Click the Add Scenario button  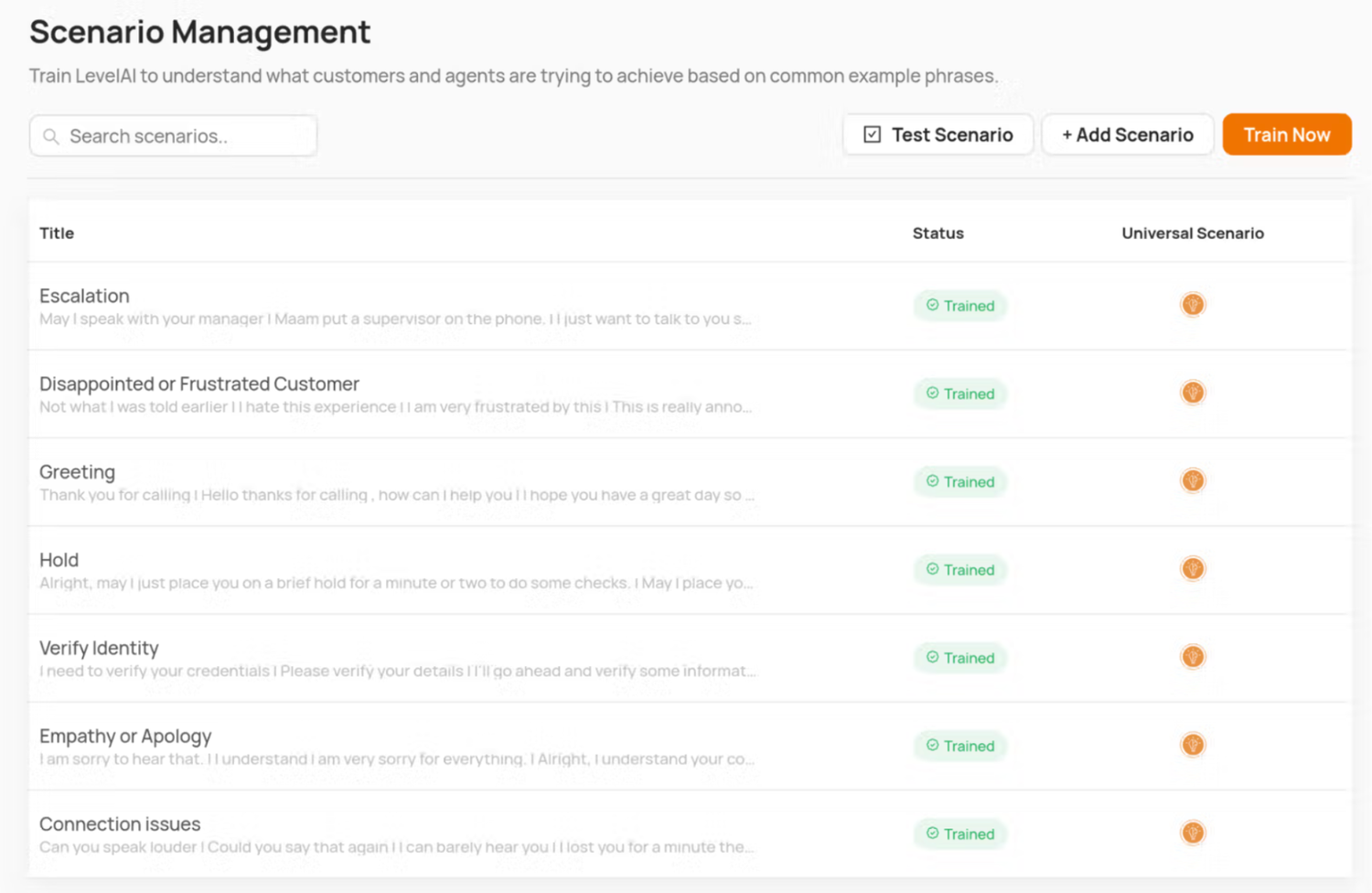(1128, 134)
